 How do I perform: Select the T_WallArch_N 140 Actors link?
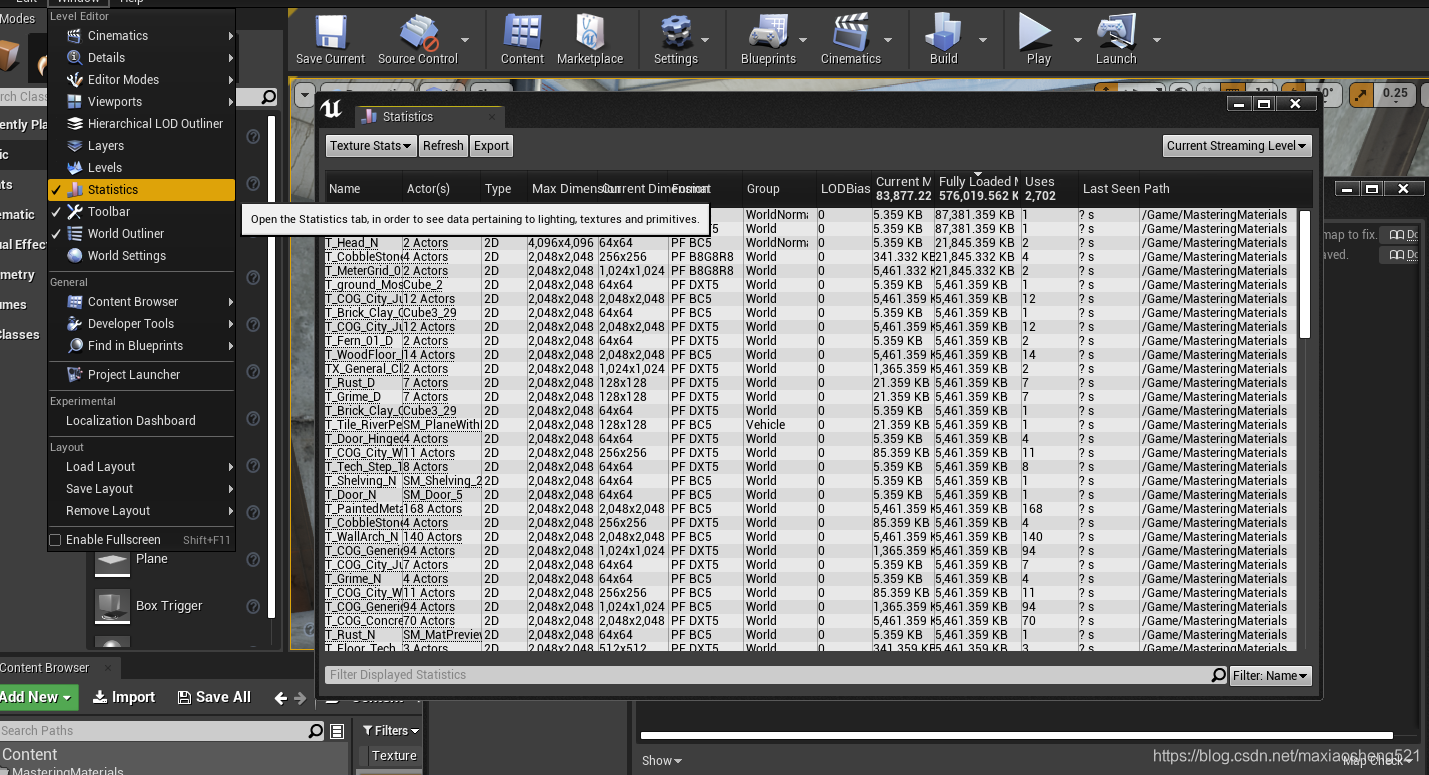pyautogui.click(x=433, y=537)
